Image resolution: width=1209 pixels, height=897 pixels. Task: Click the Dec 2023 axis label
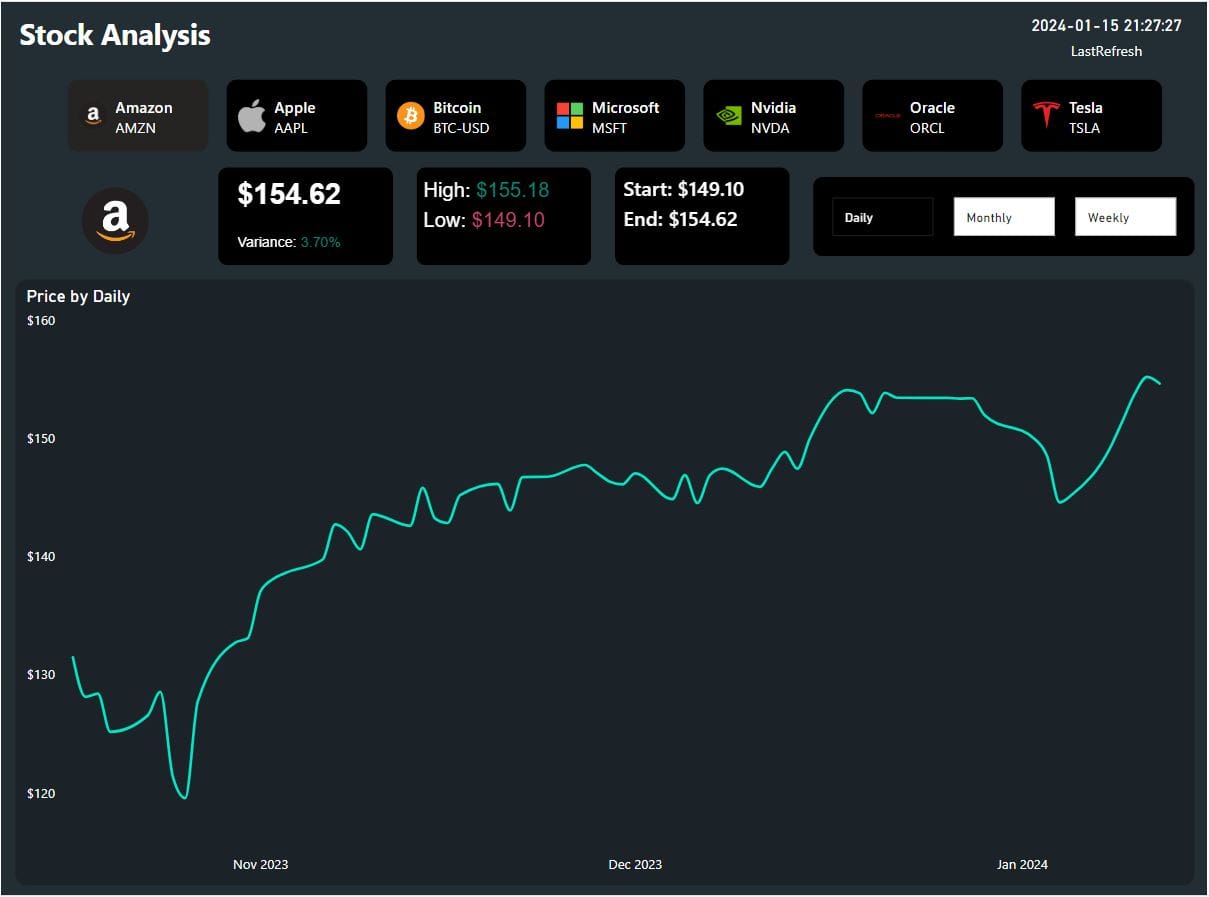(x=635, y=864)
